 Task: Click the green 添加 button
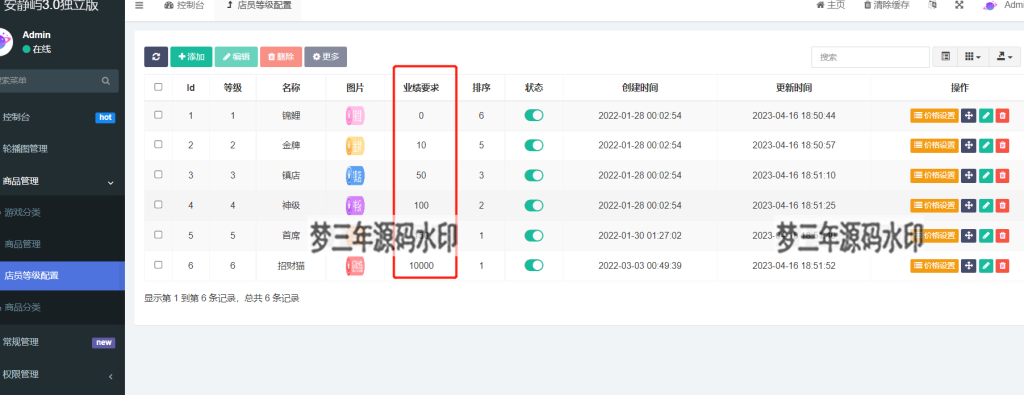click(191, 57)
